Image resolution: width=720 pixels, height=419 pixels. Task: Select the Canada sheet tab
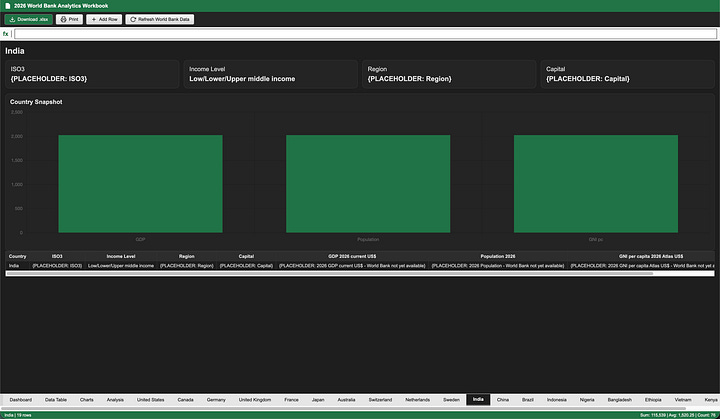[x=186, y=400]
